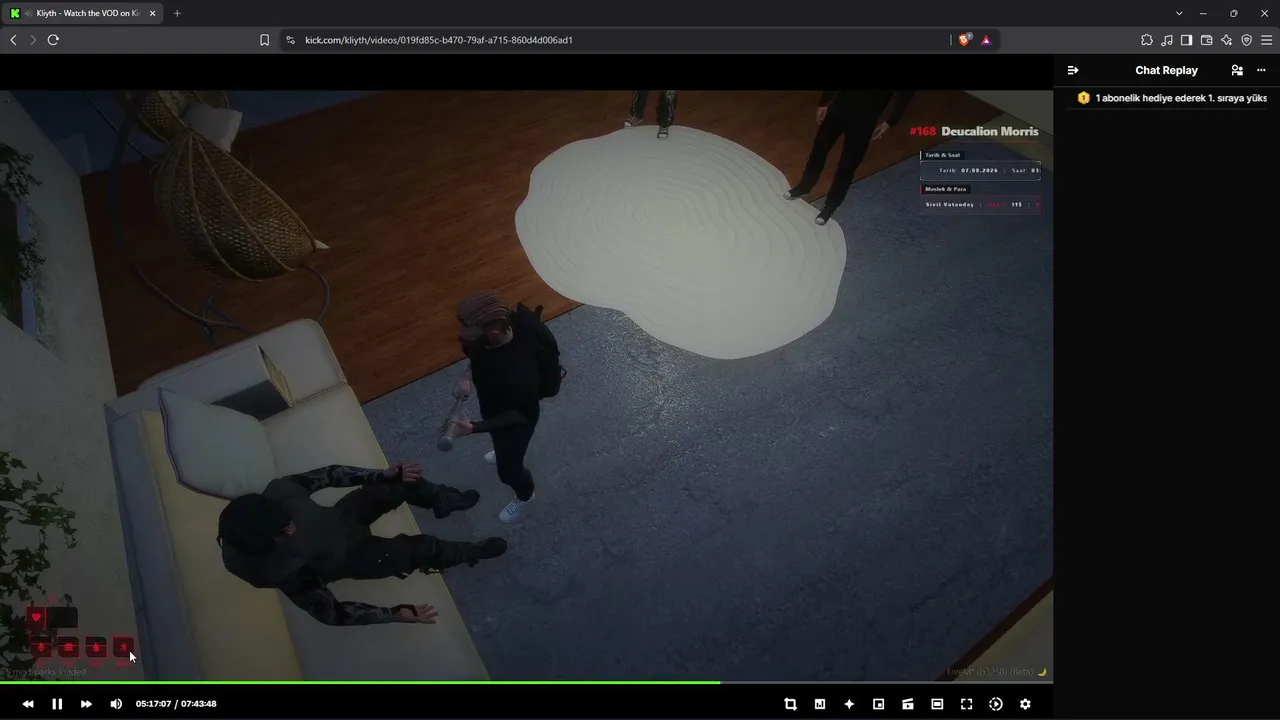
Task: Mute the video with the speaker icon
Action: point(116,704)
